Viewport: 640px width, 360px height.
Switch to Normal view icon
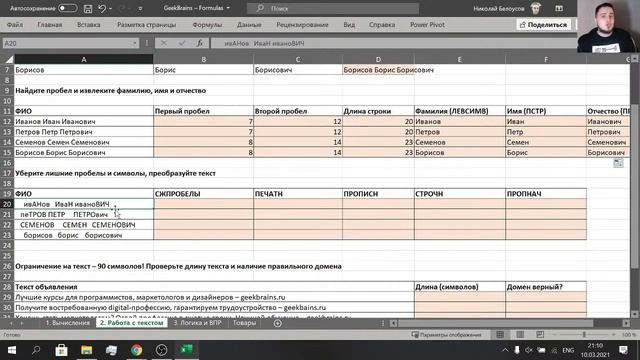(500, 335)
